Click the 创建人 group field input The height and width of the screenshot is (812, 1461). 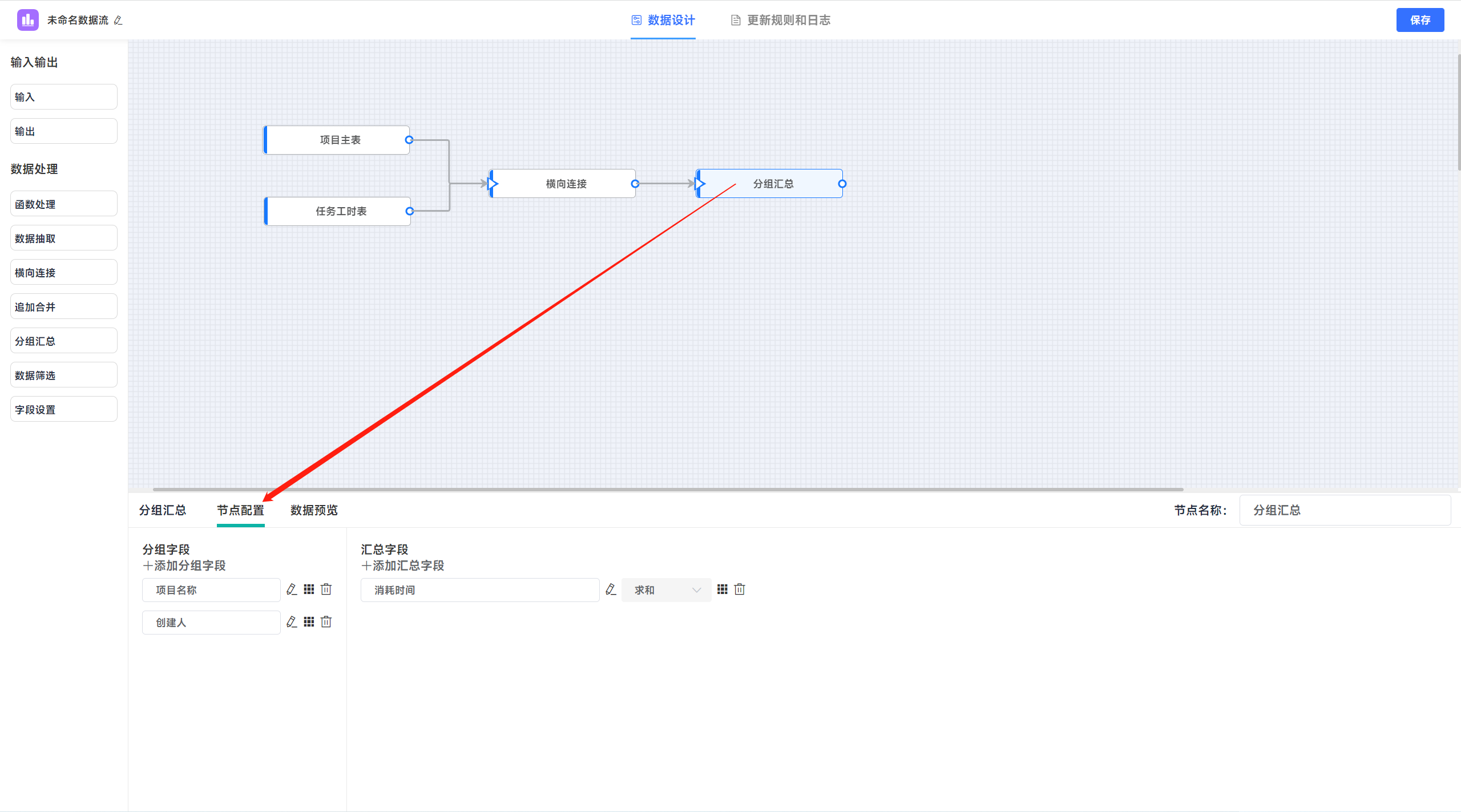point(211,623)
